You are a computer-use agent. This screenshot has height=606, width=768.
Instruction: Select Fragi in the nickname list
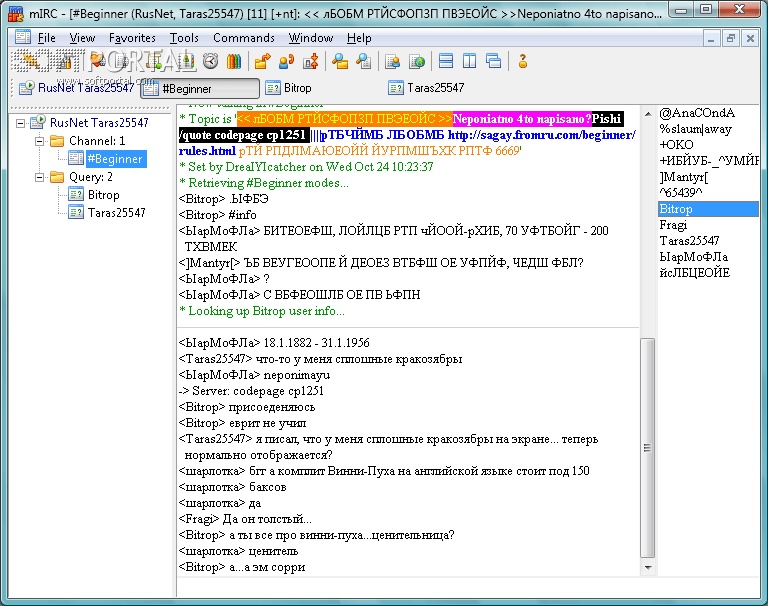point(673,225)
